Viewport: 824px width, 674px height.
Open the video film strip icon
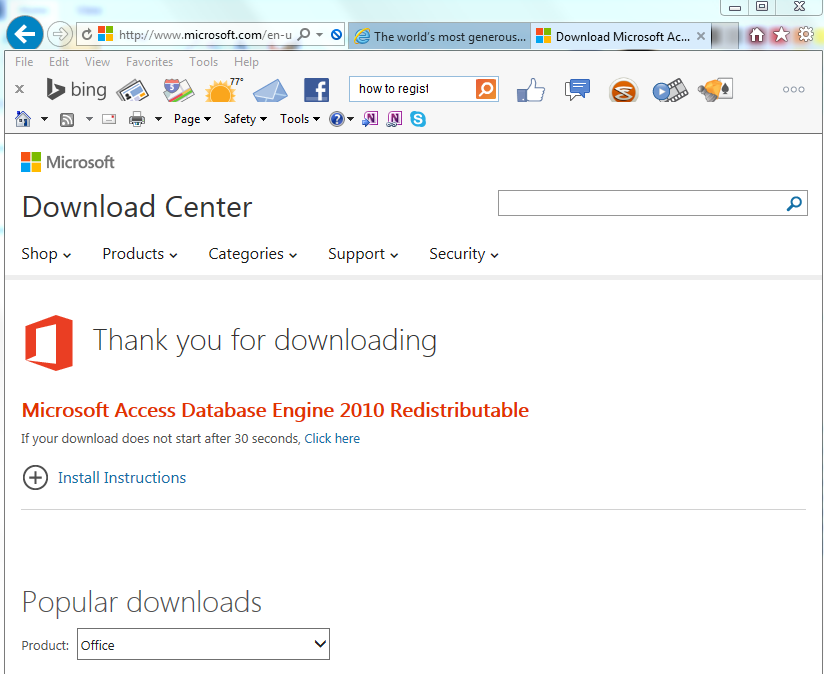pos(670,90)
